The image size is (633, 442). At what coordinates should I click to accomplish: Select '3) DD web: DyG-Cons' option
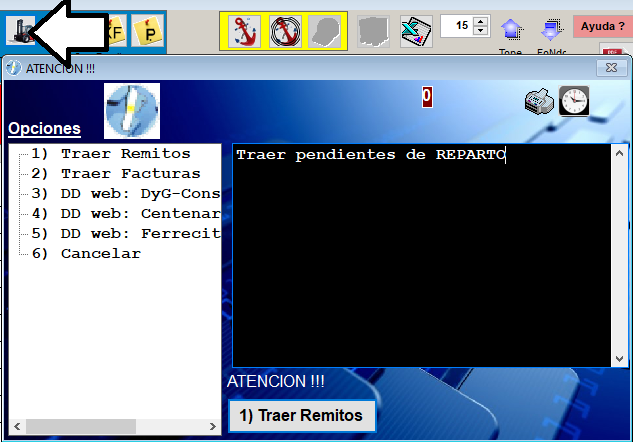point(139,194)
